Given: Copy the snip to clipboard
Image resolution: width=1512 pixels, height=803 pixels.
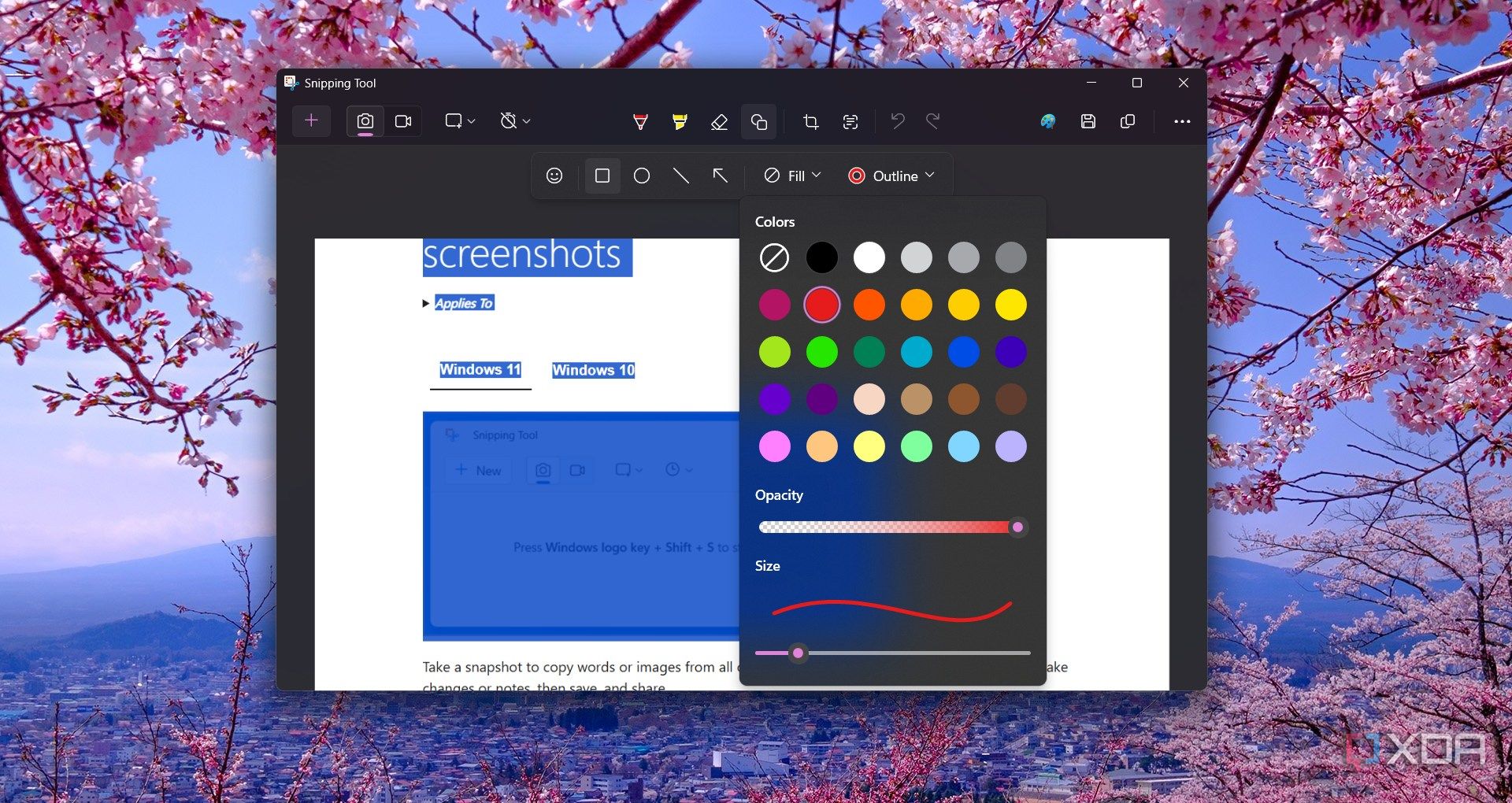Looking at the screenshot, I should tap(1128, 121).
